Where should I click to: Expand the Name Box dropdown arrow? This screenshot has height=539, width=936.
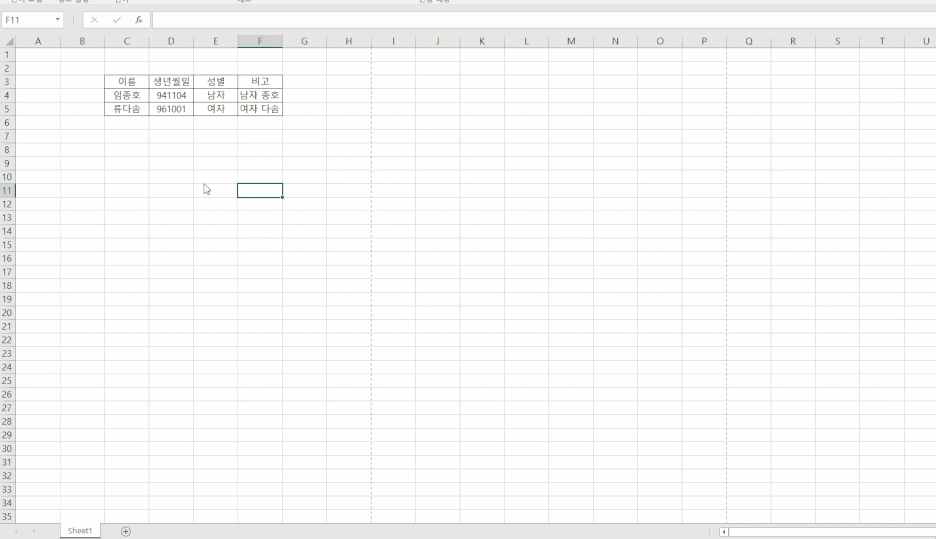57,20
